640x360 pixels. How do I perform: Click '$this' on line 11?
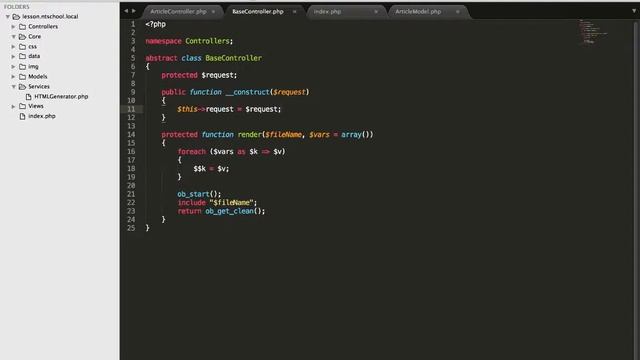pyautogui.click(x=187, y=109)
